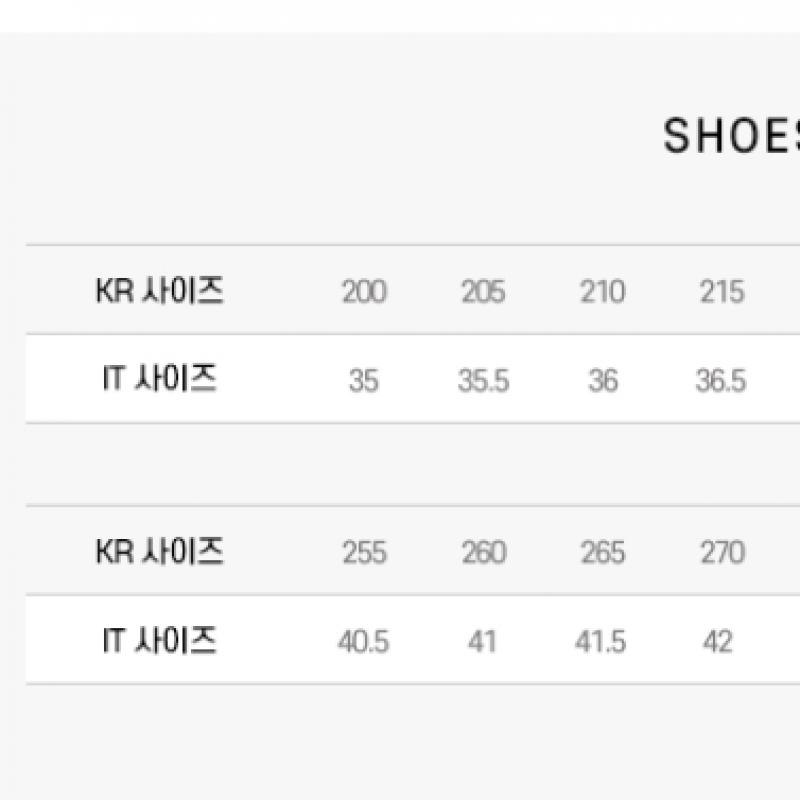The width and height of the screenshot is (800, 800).
Task: Click the SHOES heading text
Action: click(732, 137)
